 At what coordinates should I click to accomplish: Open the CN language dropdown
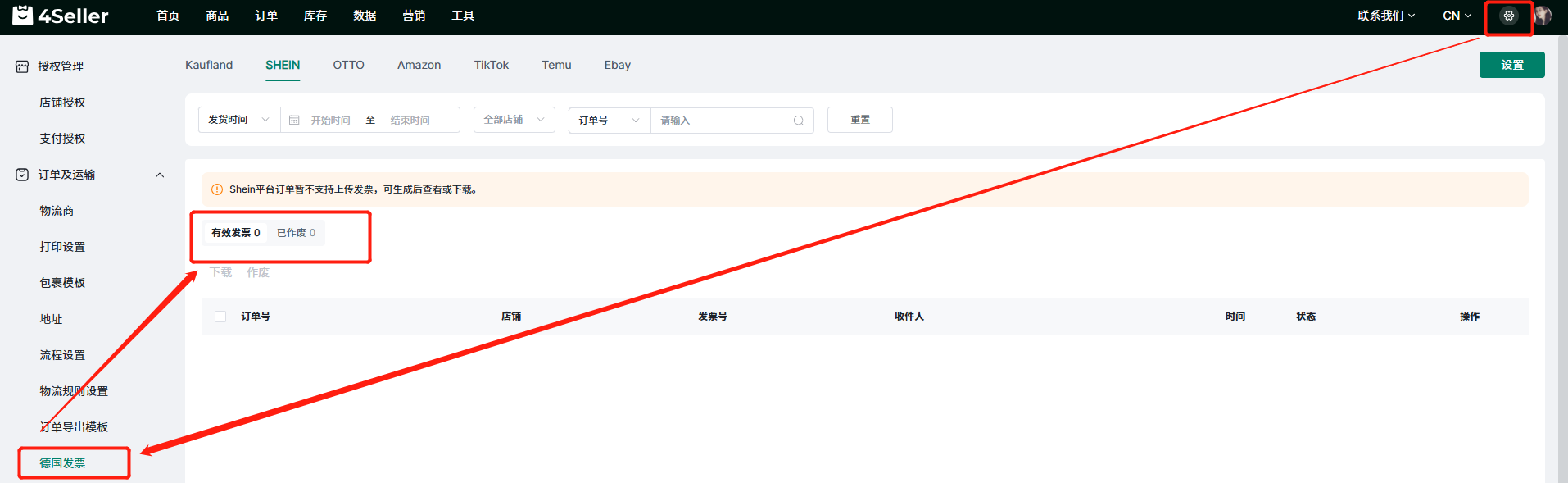click(x=1457, y=16)
